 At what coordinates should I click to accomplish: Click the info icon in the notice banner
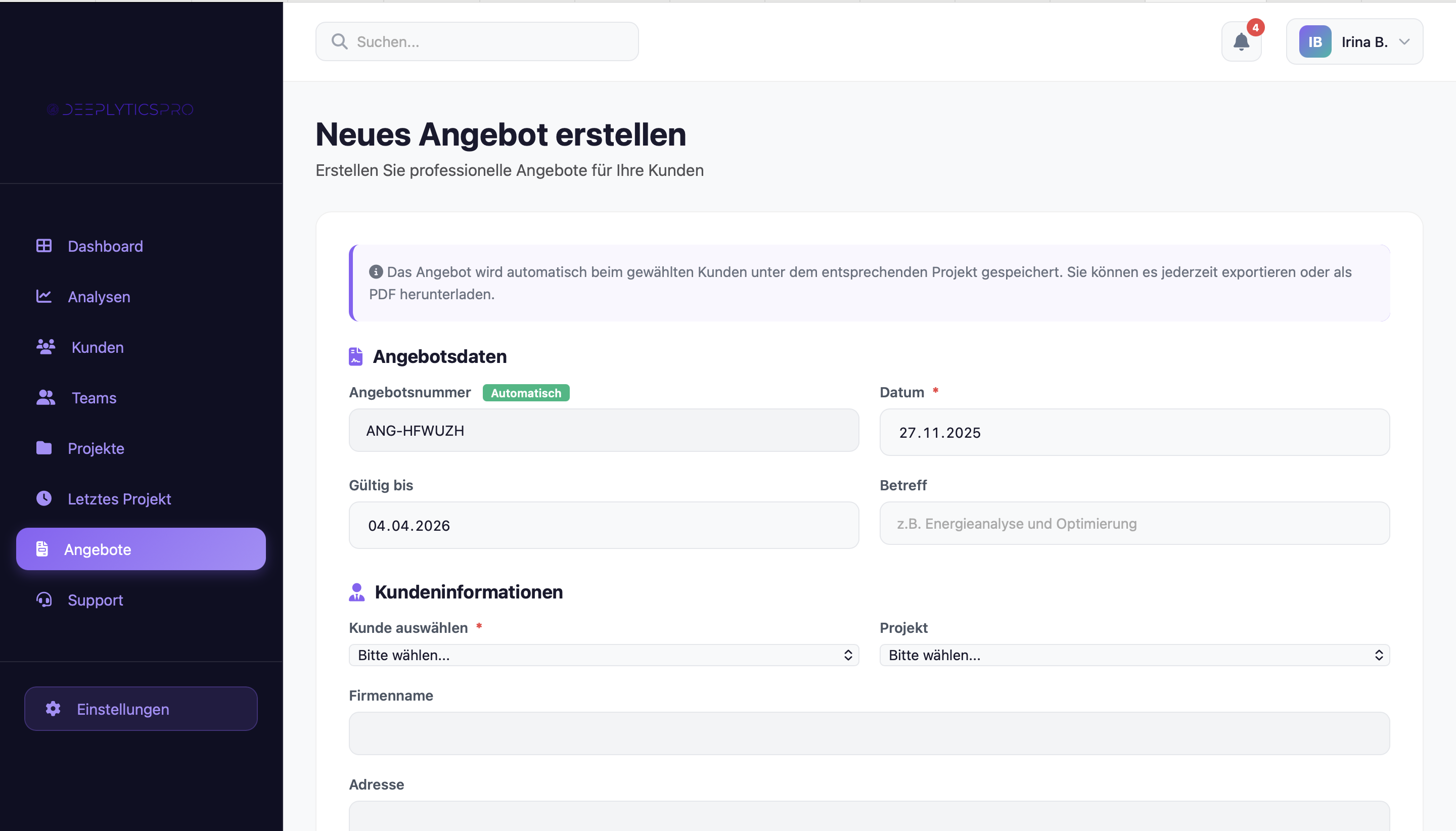[376, 271]
